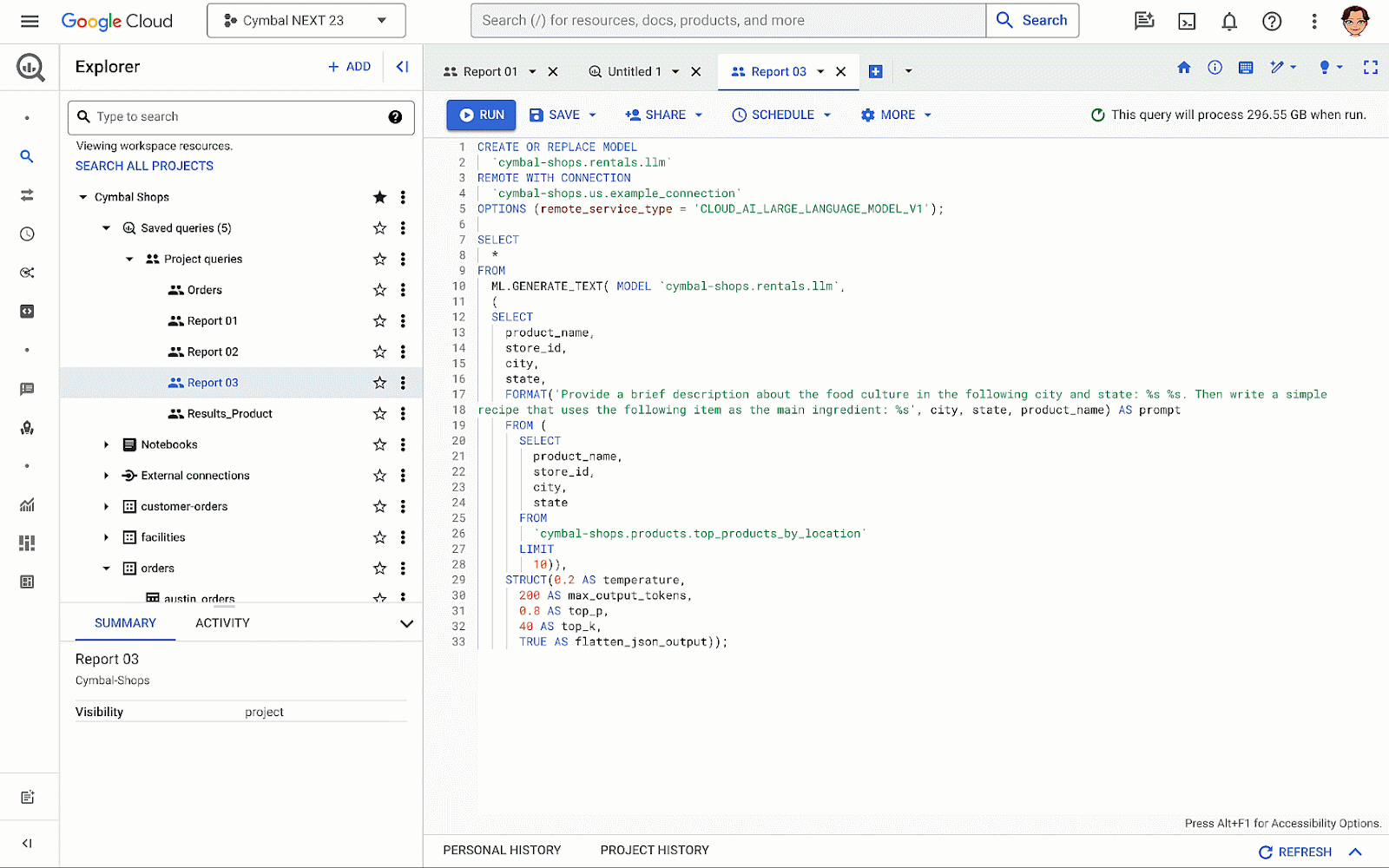This screenshot has width=1389, height=868.
Task: Open the SAVE dropdown arrow
Action: coord(593,115)
